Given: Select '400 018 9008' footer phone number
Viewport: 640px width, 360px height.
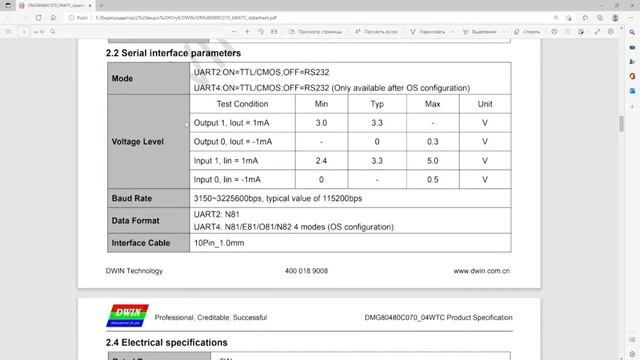Looking at the screenshot, I should tap(306, 271).
